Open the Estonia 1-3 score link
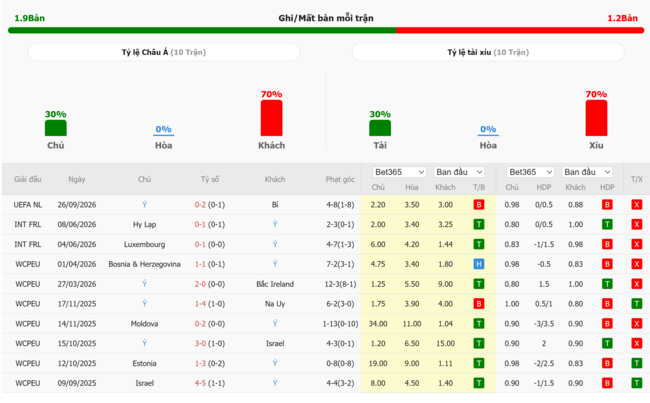Screen dimensions: 650x403 click(x=210, y=363)
